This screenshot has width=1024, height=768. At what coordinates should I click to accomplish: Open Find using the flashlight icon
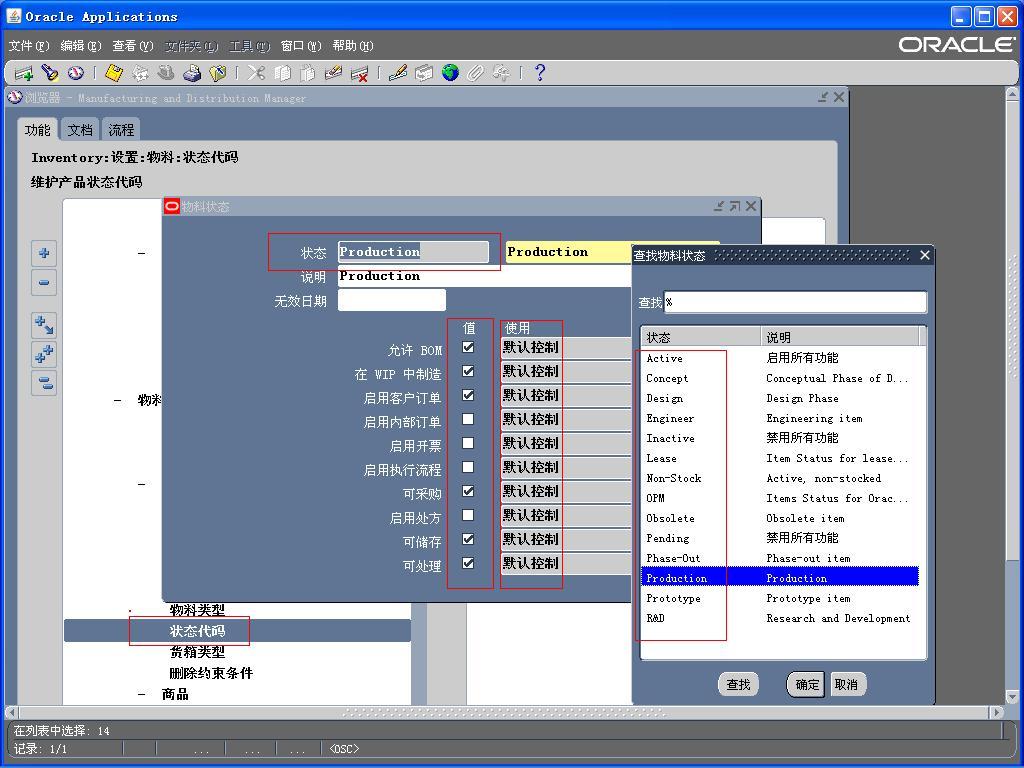tap(50, 73)
